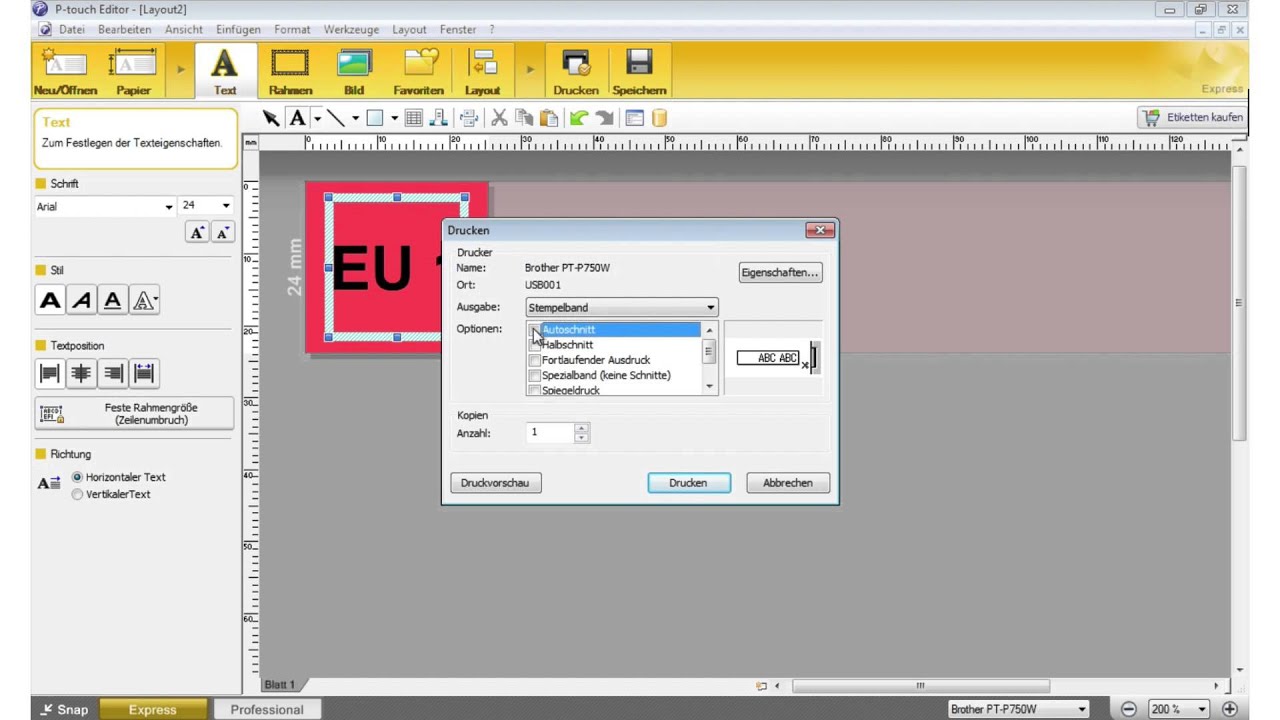Click the Drucken ribbon icon
Image resolution: width=1280 pixels, height=720 pixels.
tap(576, 72)
